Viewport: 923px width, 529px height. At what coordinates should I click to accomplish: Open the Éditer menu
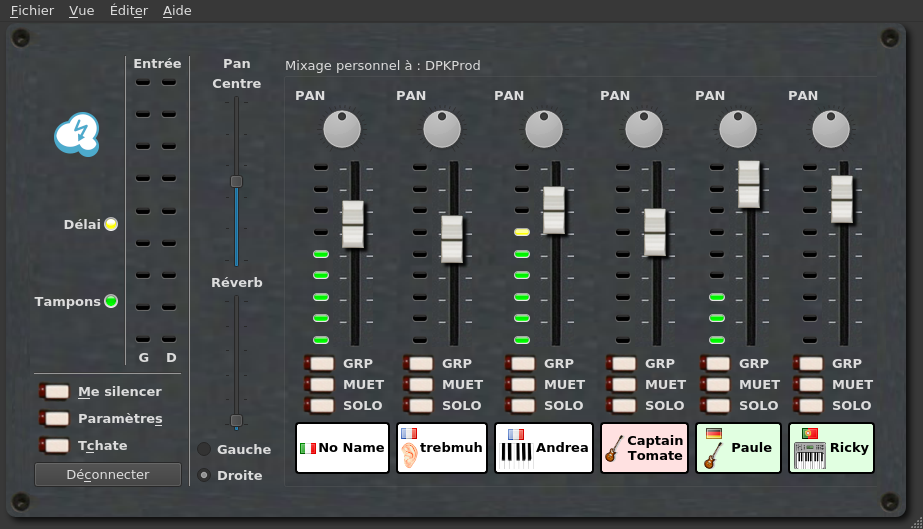point(129,11)
